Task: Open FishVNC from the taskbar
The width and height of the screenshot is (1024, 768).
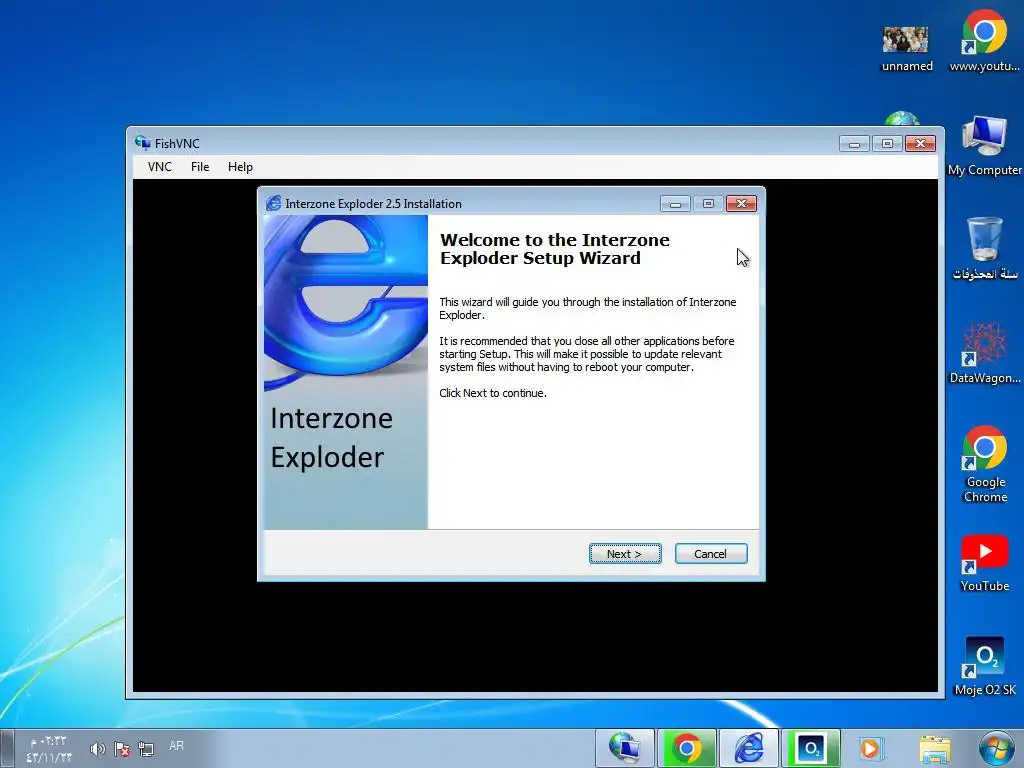Action: [624, 748]
